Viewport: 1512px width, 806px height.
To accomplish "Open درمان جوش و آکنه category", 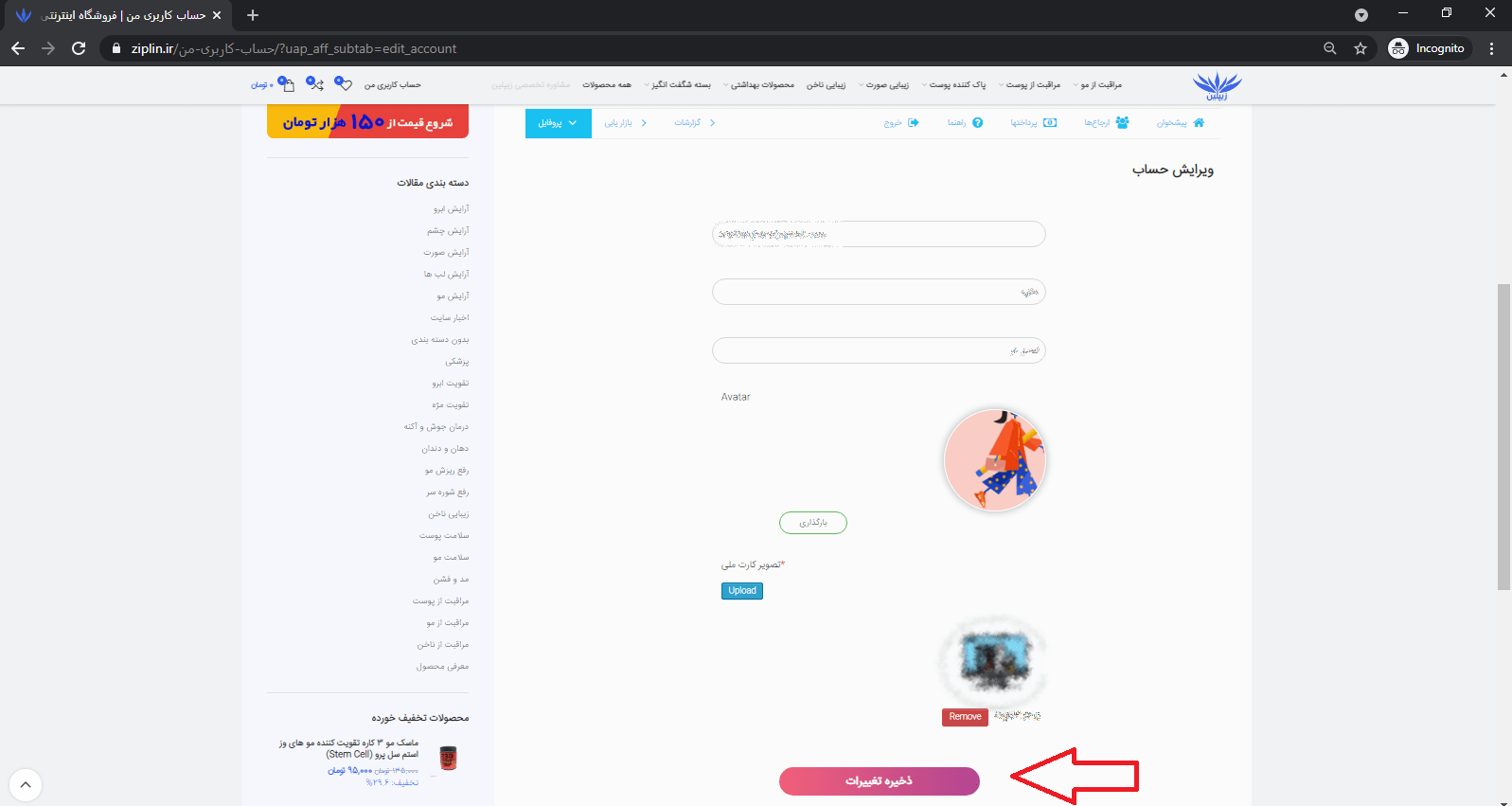I will pyautogui.click(x=436, y=427).
